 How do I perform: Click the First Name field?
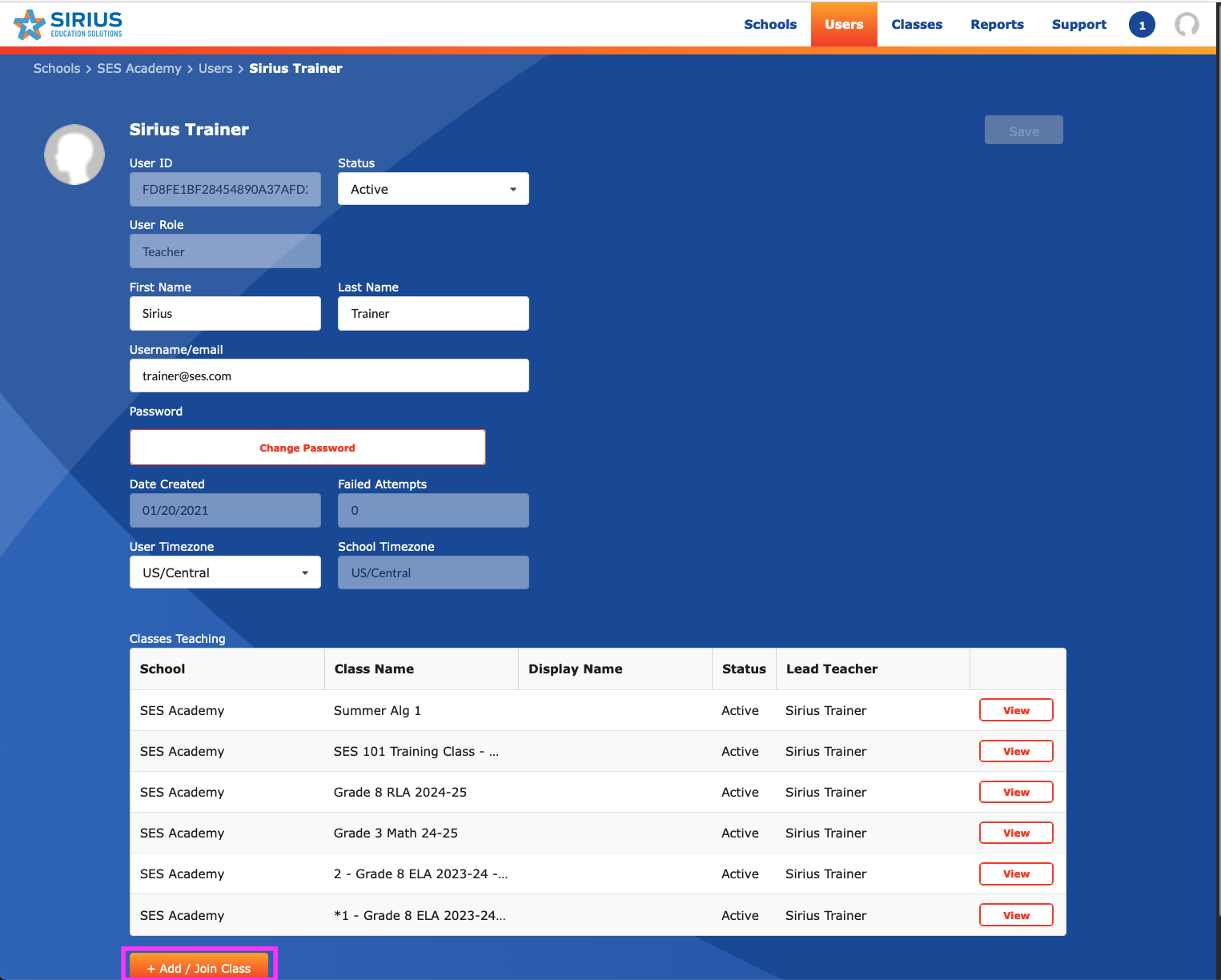225,313
